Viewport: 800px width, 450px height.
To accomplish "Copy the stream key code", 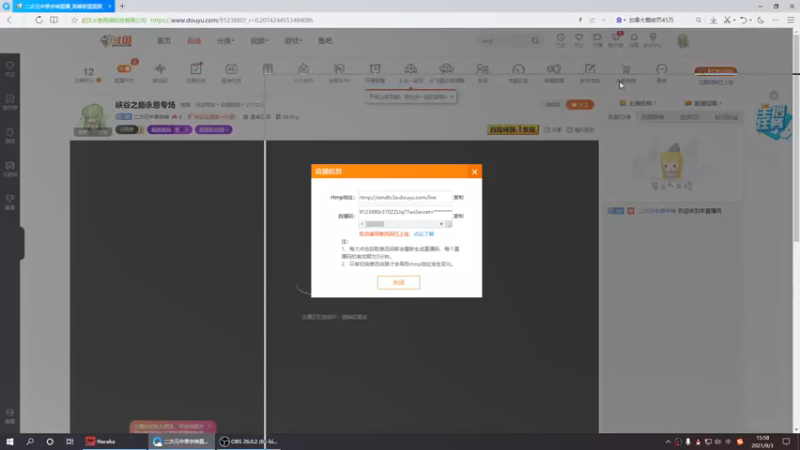I will tap(458, 216).
